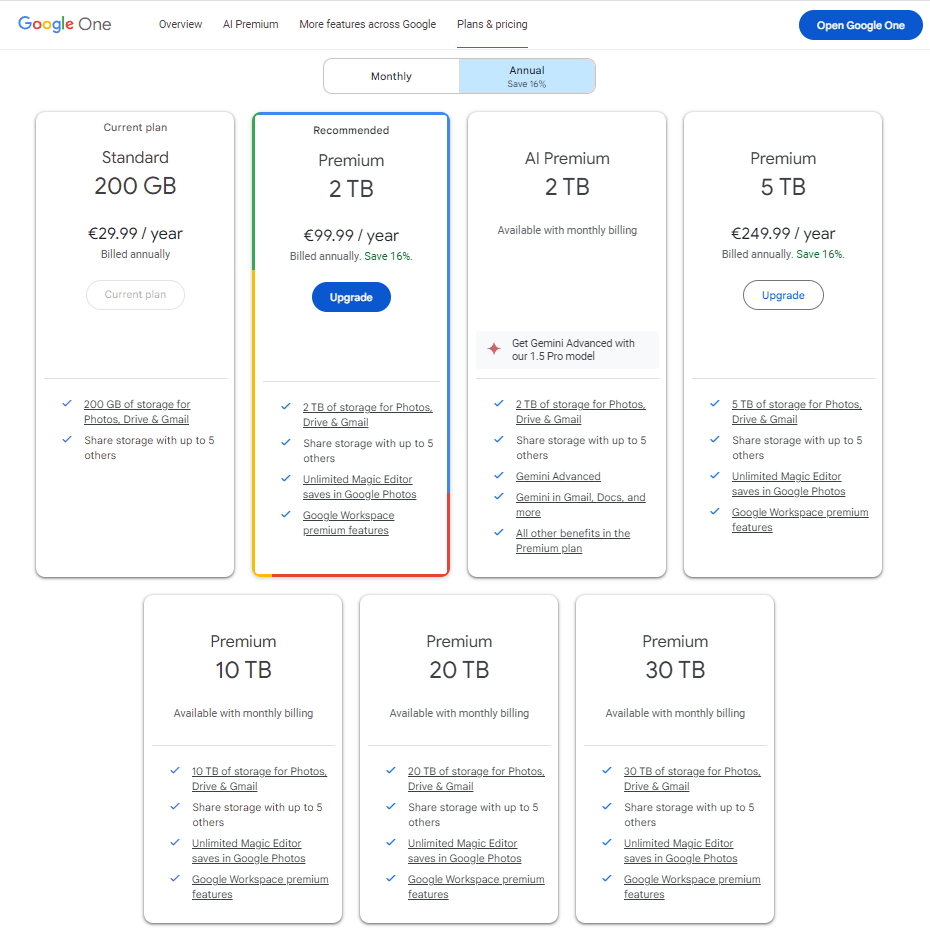Open Google Workspace premium features link in 20 TB card
The height and width of the screenshot is (930, 930).
coord(476,887)
